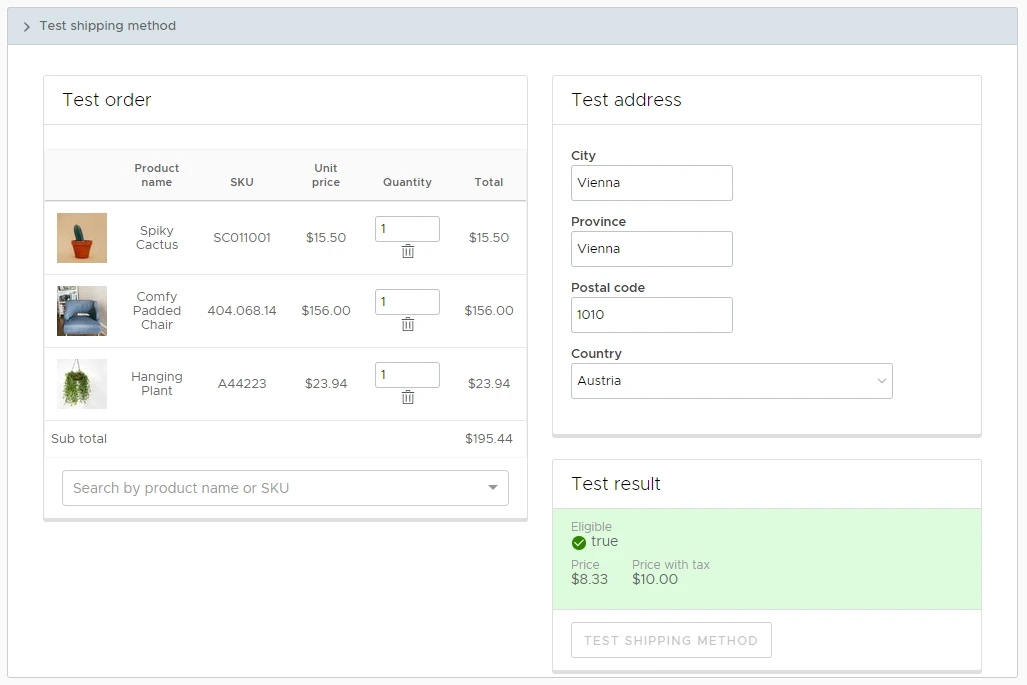Image resolution: width=1027 pixels, height=685 pixels.
Task: Edit quantity for Spiky Cactus
Action: coord(406,229)
